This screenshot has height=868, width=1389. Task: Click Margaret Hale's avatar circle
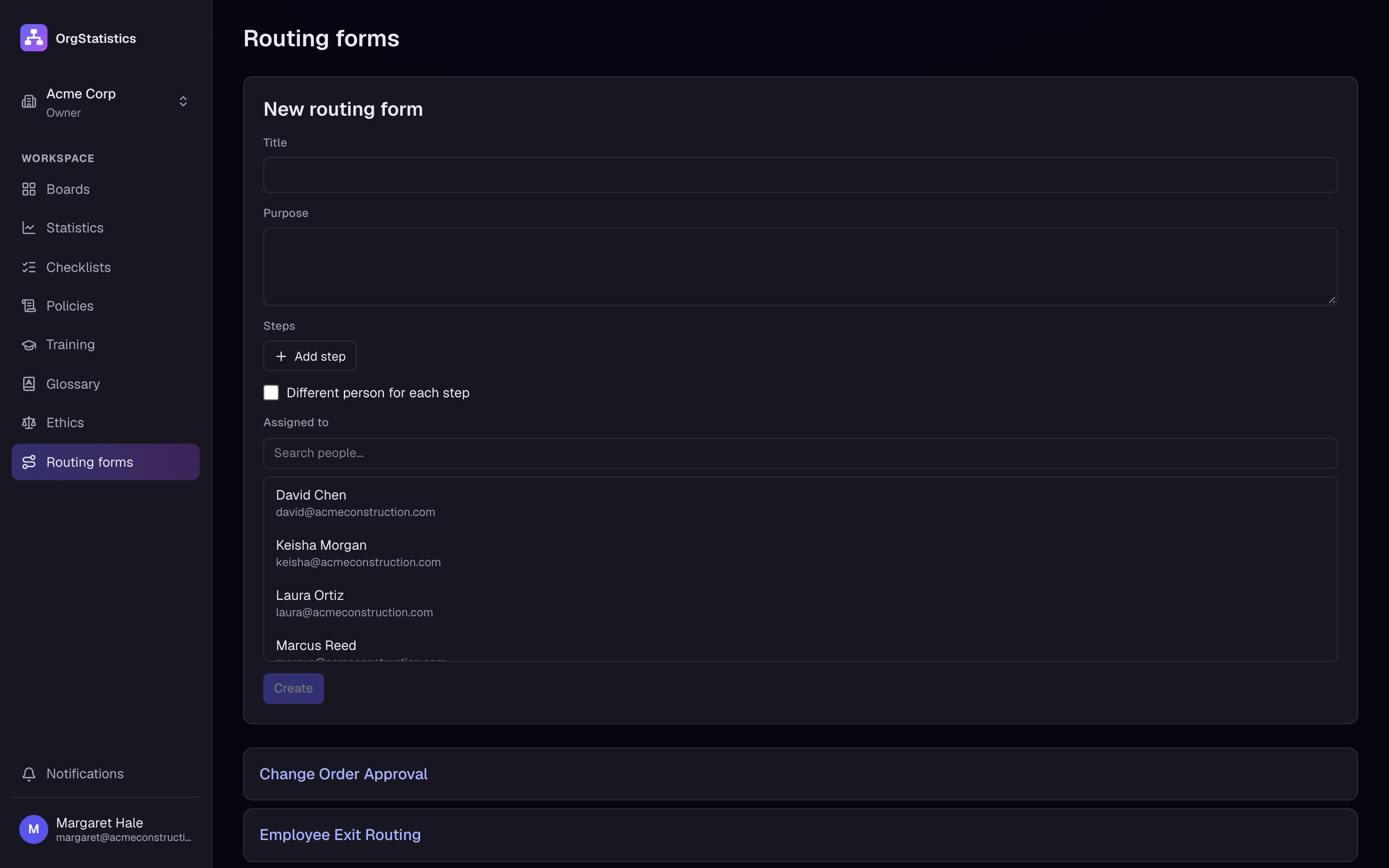click(x=34, y=829)
